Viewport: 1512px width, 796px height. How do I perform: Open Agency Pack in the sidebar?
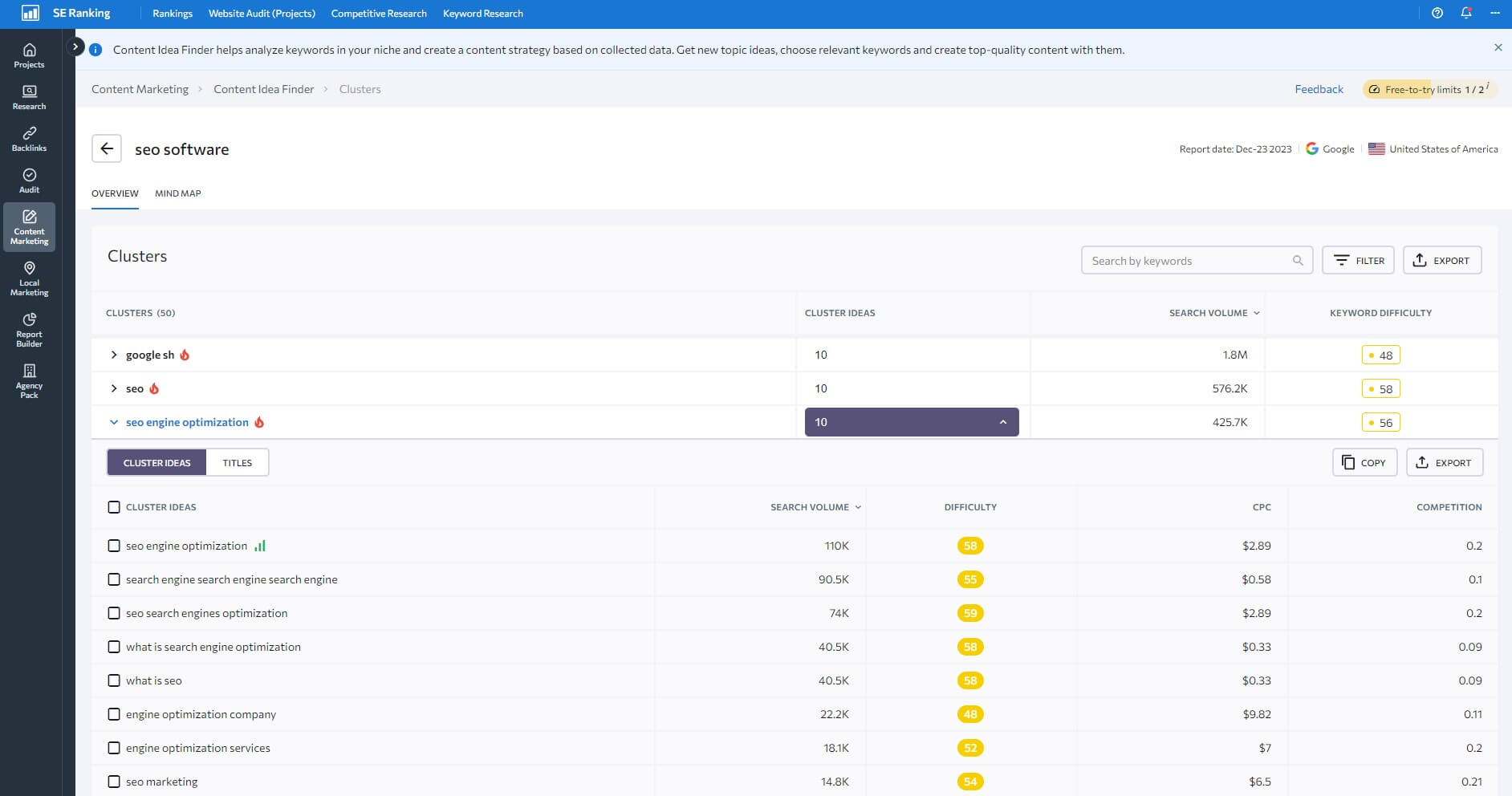[29, 381]
